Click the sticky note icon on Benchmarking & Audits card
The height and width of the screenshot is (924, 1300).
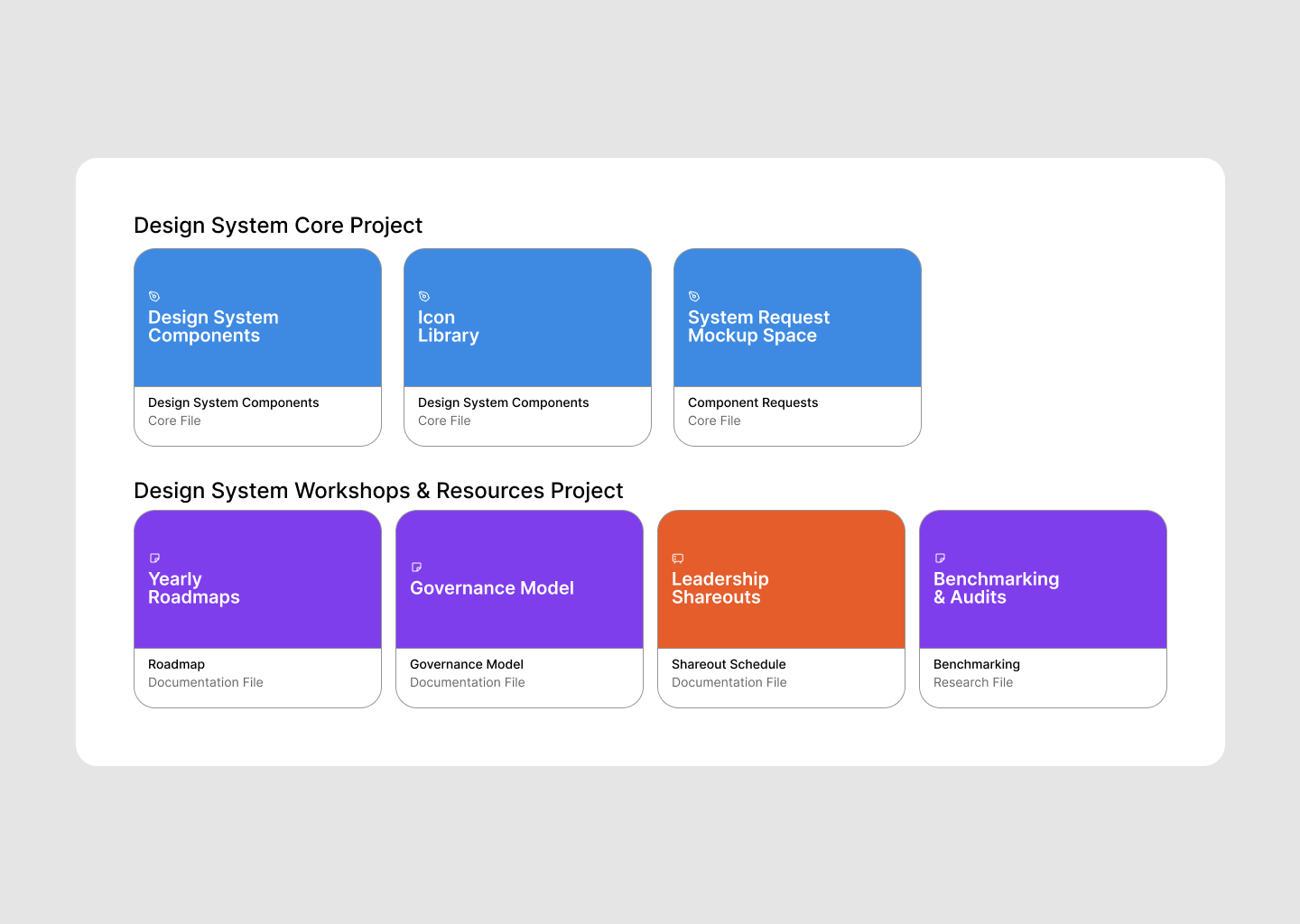940,558
